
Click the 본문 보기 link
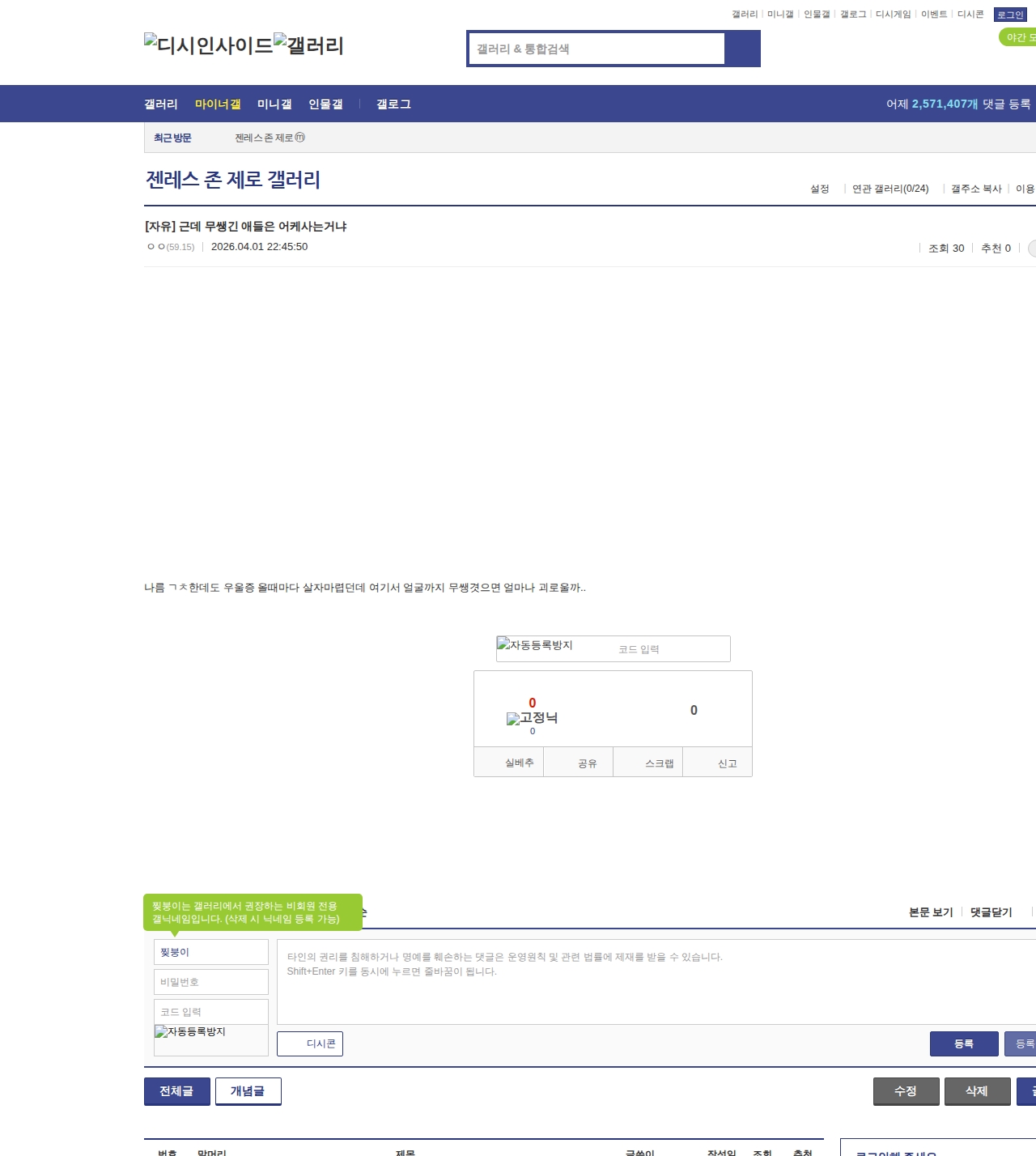(931, 912)
